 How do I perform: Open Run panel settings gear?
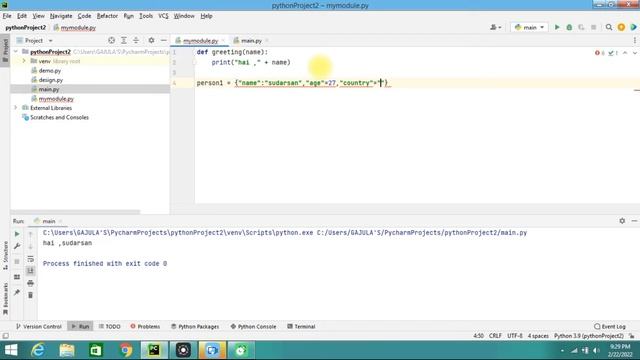pyautogui.click(x=622, y=221)
